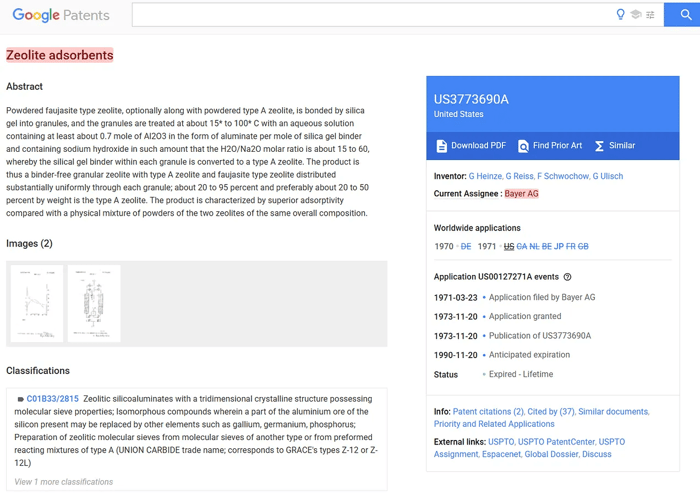Open the first patent drawing thumbnail
700x495 pixels.
37,303
